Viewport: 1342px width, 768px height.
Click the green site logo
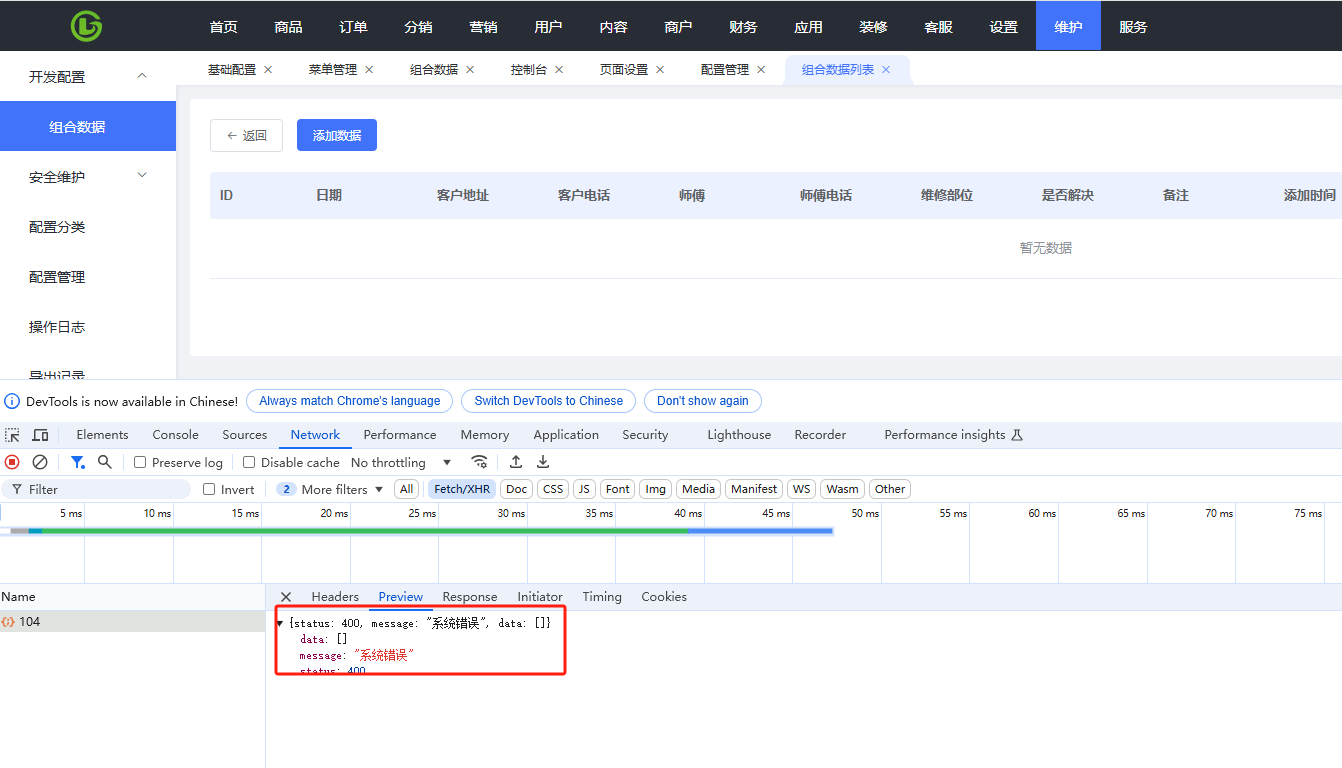[x=86, y=26]
